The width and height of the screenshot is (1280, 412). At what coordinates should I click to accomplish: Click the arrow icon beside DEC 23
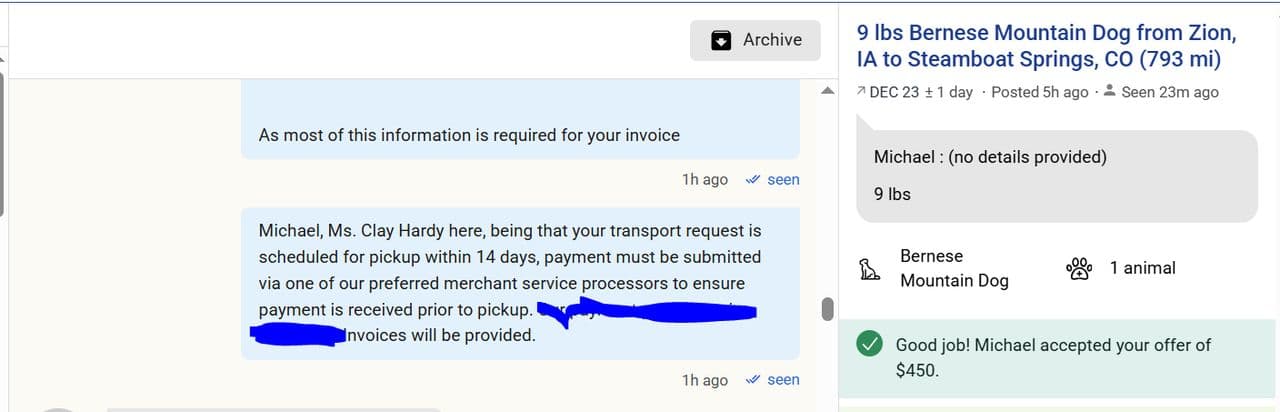tap(861, 92)
